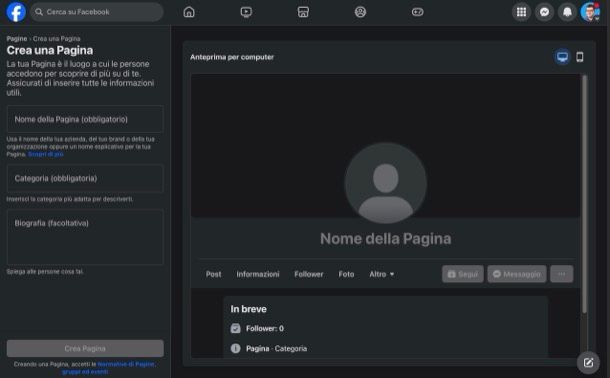Select the Post tab in preview
Screen dimensions: 610x378
click(x=214, y=274)
